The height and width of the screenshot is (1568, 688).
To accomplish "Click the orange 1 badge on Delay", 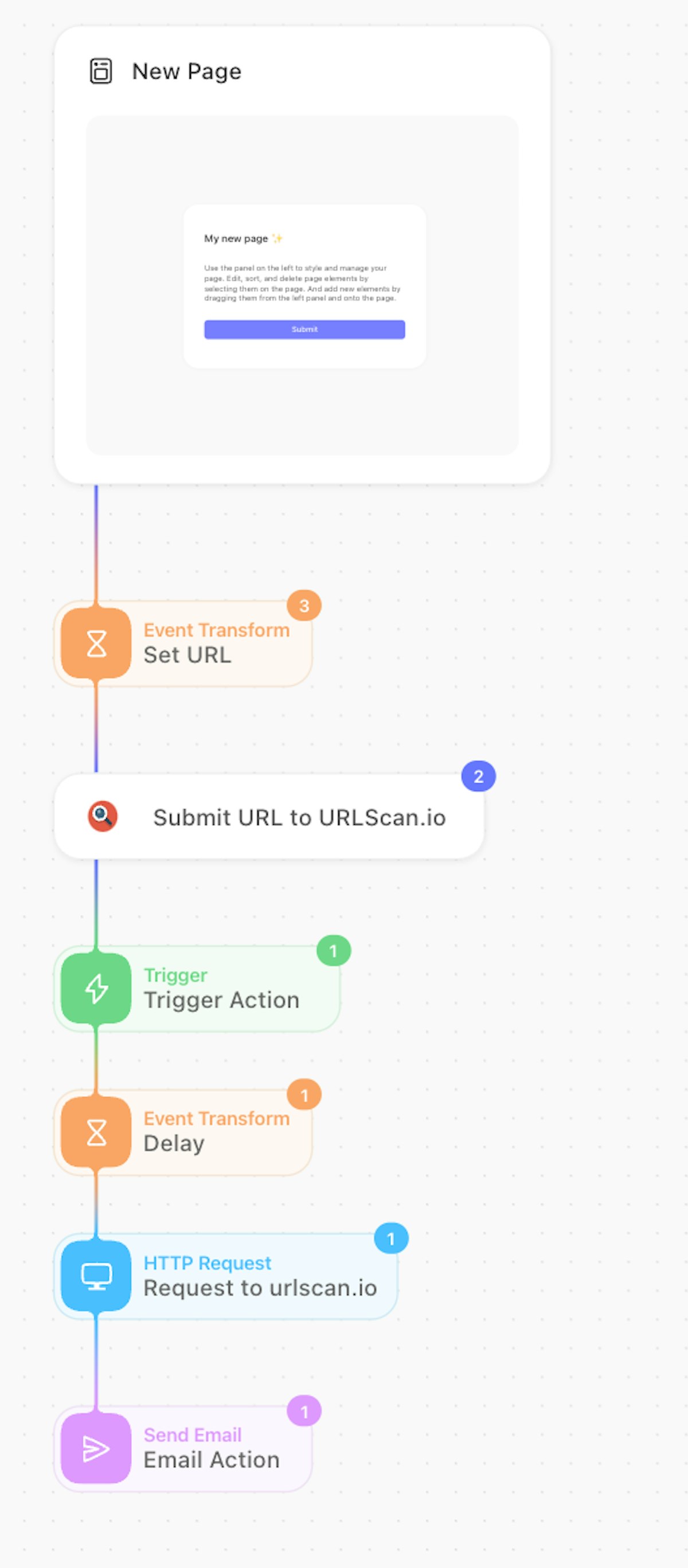I will point(304,1095).
